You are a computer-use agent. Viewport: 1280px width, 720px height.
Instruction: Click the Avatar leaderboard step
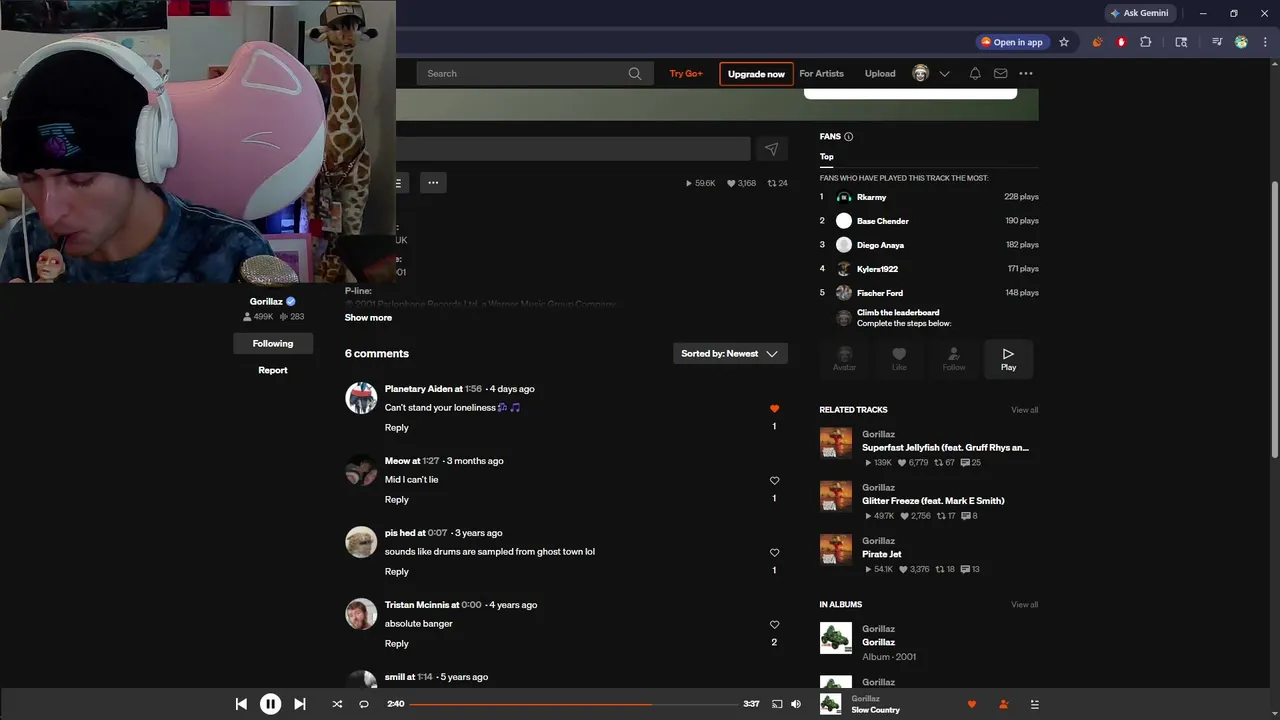(x=844, y=359)
